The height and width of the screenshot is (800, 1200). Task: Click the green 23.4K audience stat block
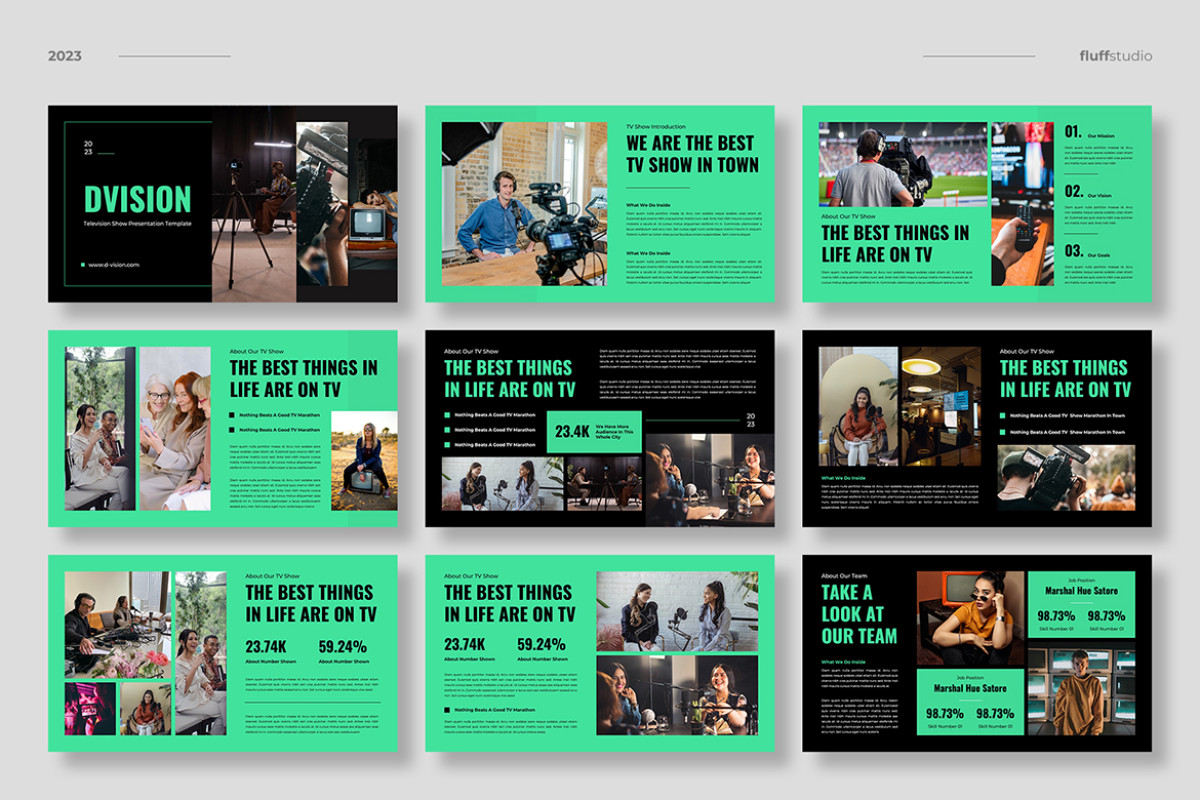pos(593,432)
